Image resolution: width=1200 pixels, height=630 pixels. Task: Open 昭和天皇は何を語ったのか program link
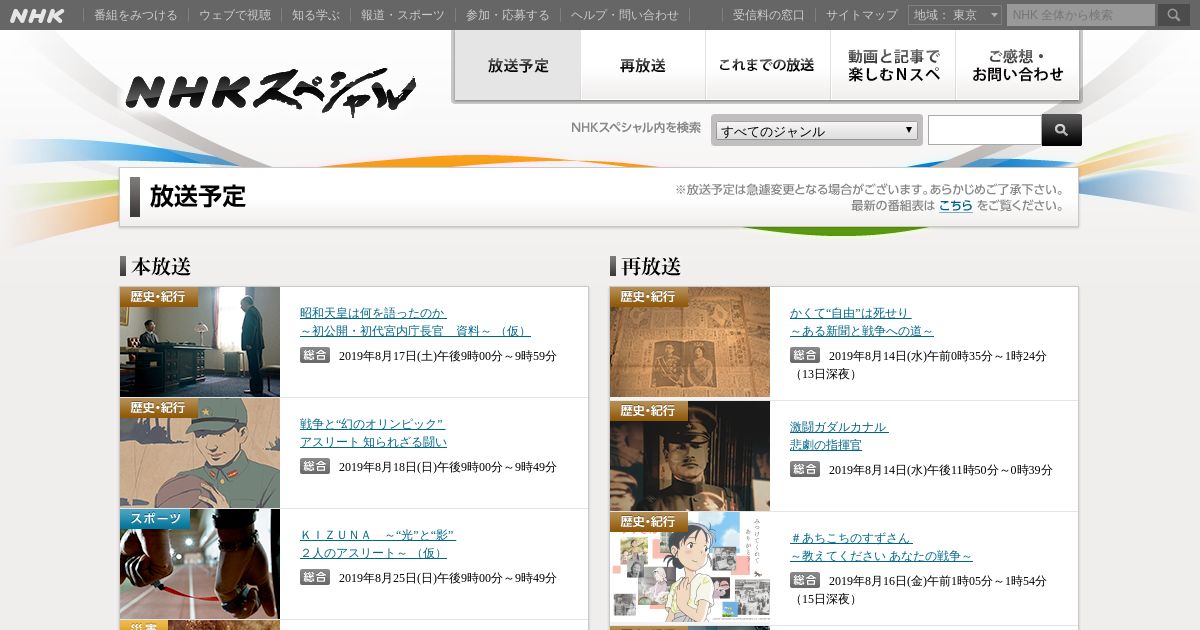[x=415, y=322]
